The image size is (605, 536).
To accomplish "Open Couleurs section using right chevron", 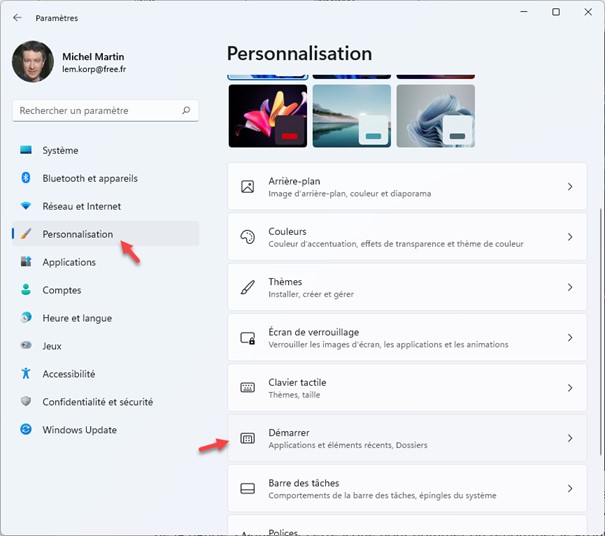I will (x=569, y=237).
